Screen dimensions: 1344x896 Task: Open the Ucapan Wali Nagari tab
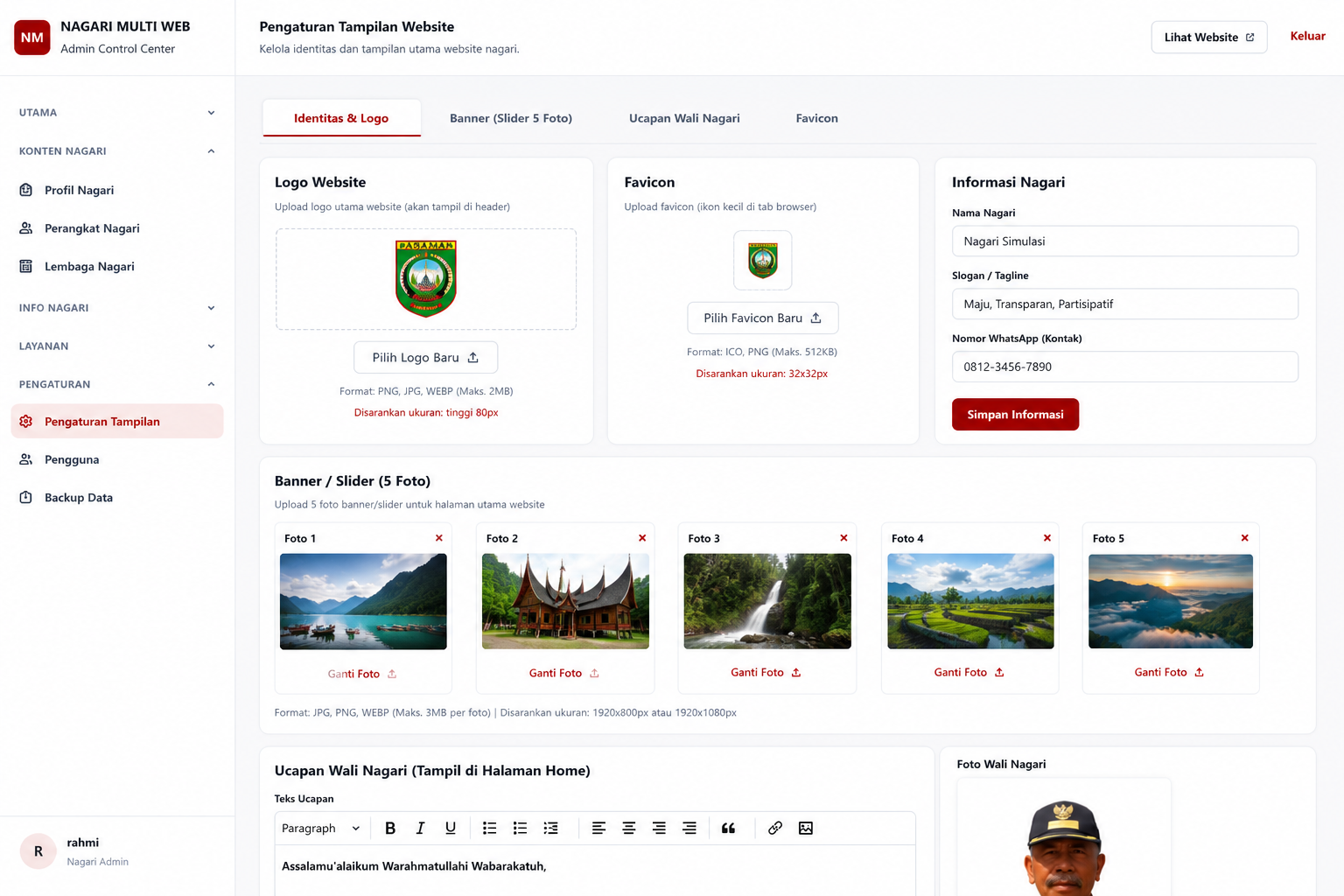pos(684,118)
